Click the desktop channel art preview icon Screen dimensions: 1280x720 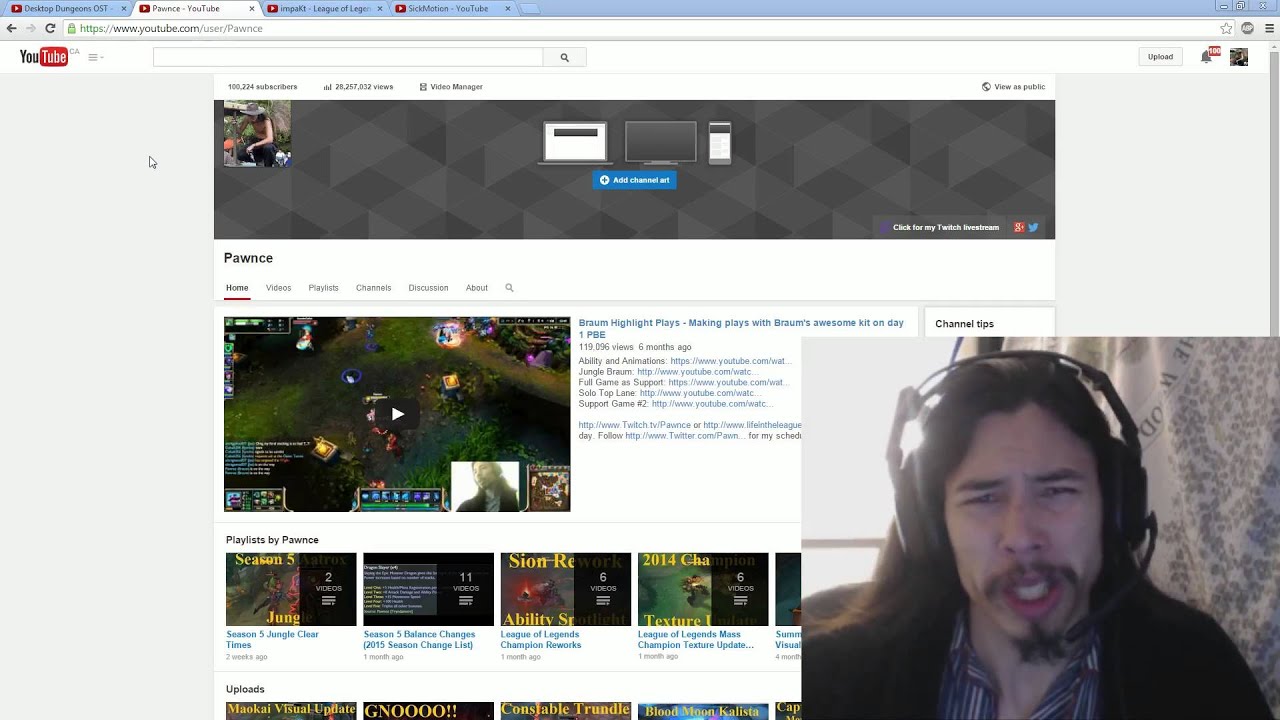(575, 142)
